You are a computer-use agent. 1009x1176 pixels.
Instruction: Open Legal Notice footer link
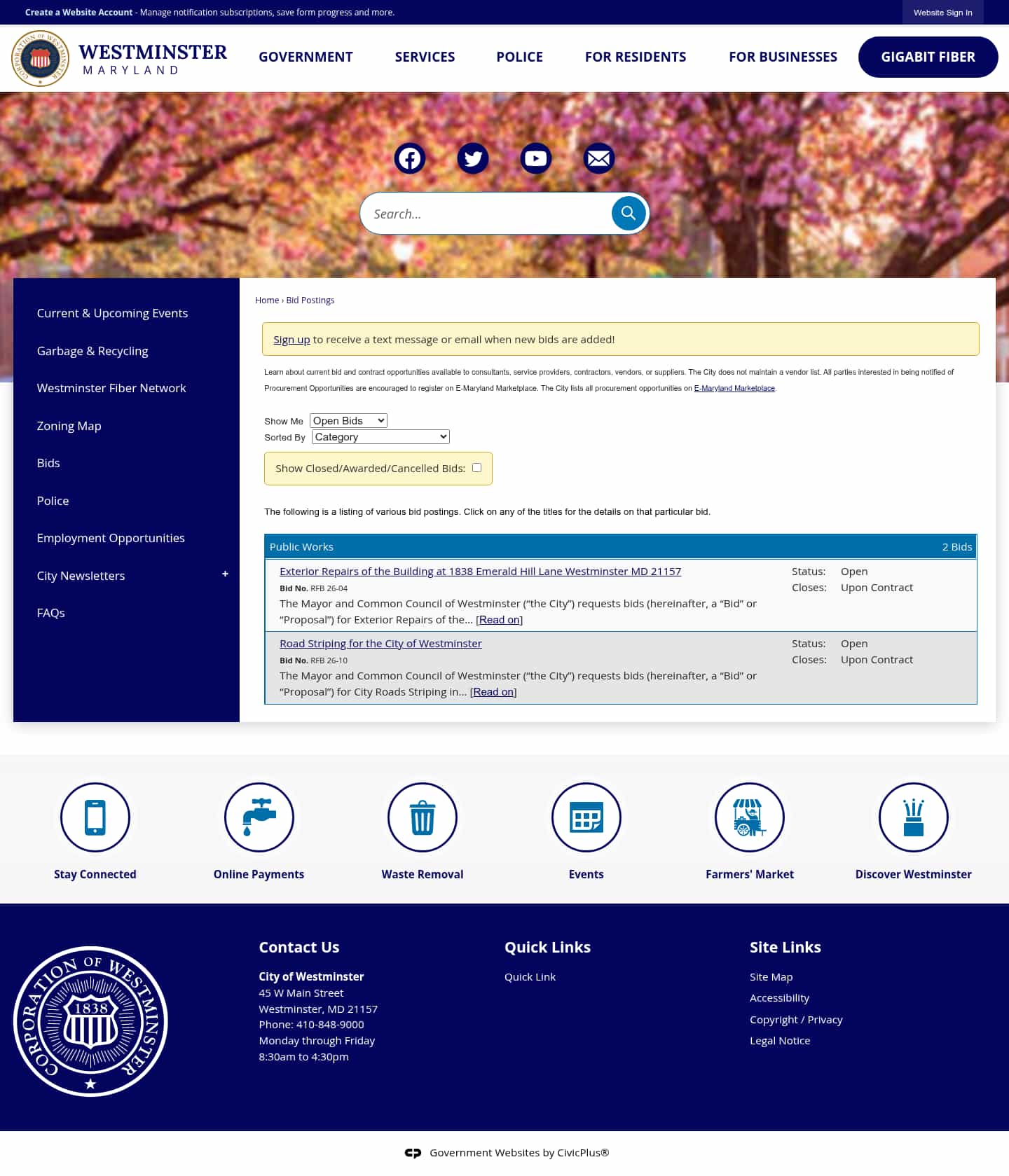tap(780, 1041)
